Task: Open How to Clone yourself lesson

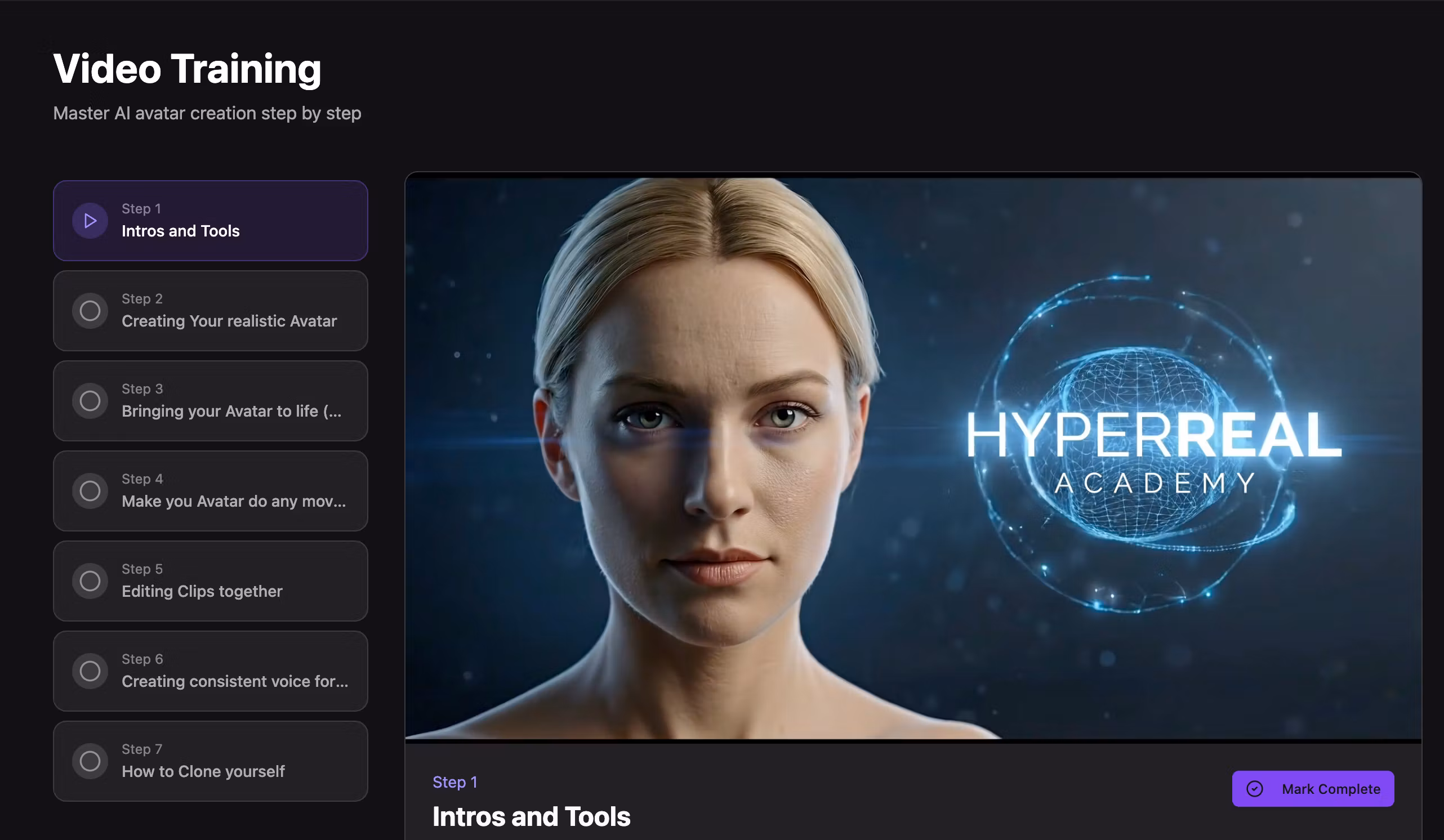Action: (203, 771)
